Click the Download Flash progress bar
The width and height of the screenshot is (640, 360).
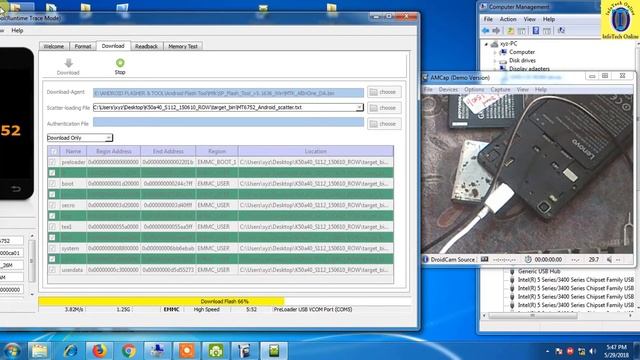[x=224, y=301]
